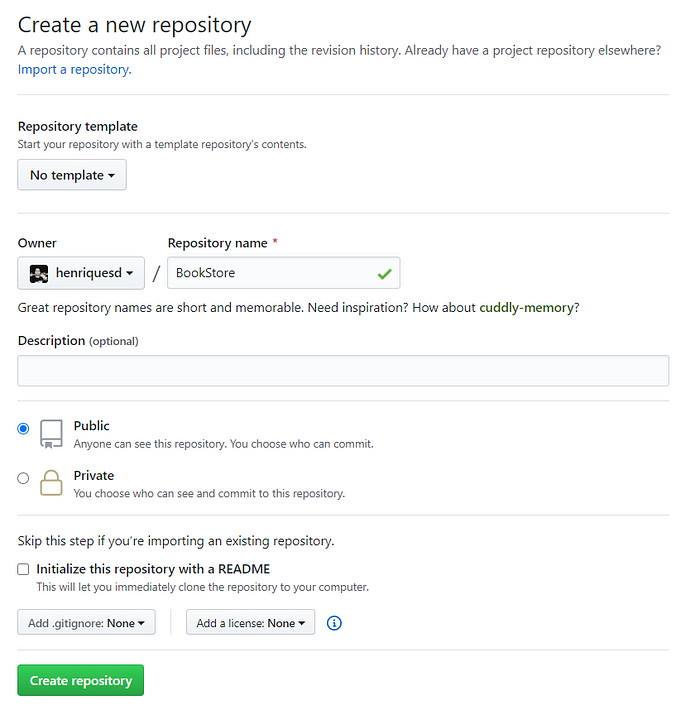700x705 pixels.
Task: Enable Initialize this repository with a README
Action: [23, 569]
